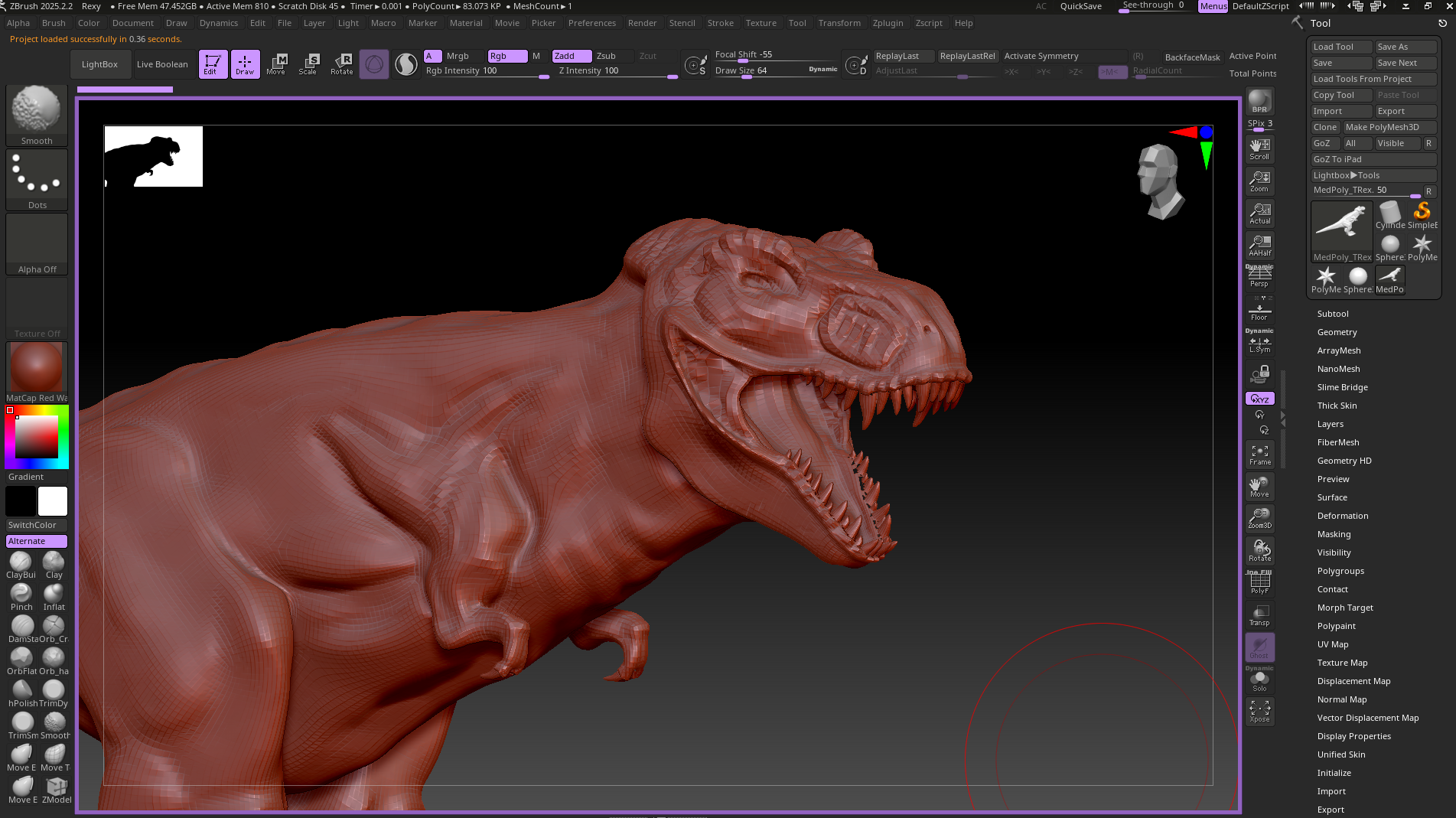Open LightBox browser
The width and height of the screenshot is (1456, 818).
99,64
